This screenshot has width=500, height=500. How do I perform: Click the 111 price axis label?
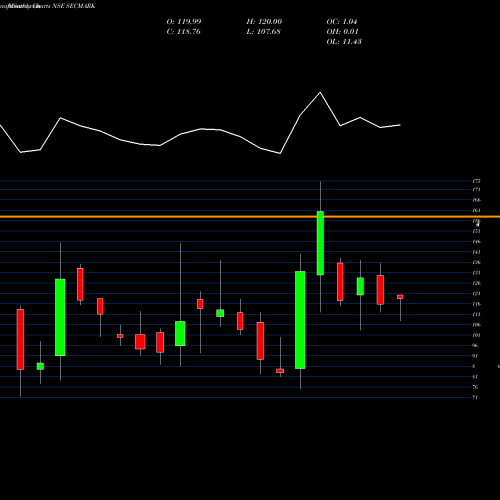pos(476,314)
